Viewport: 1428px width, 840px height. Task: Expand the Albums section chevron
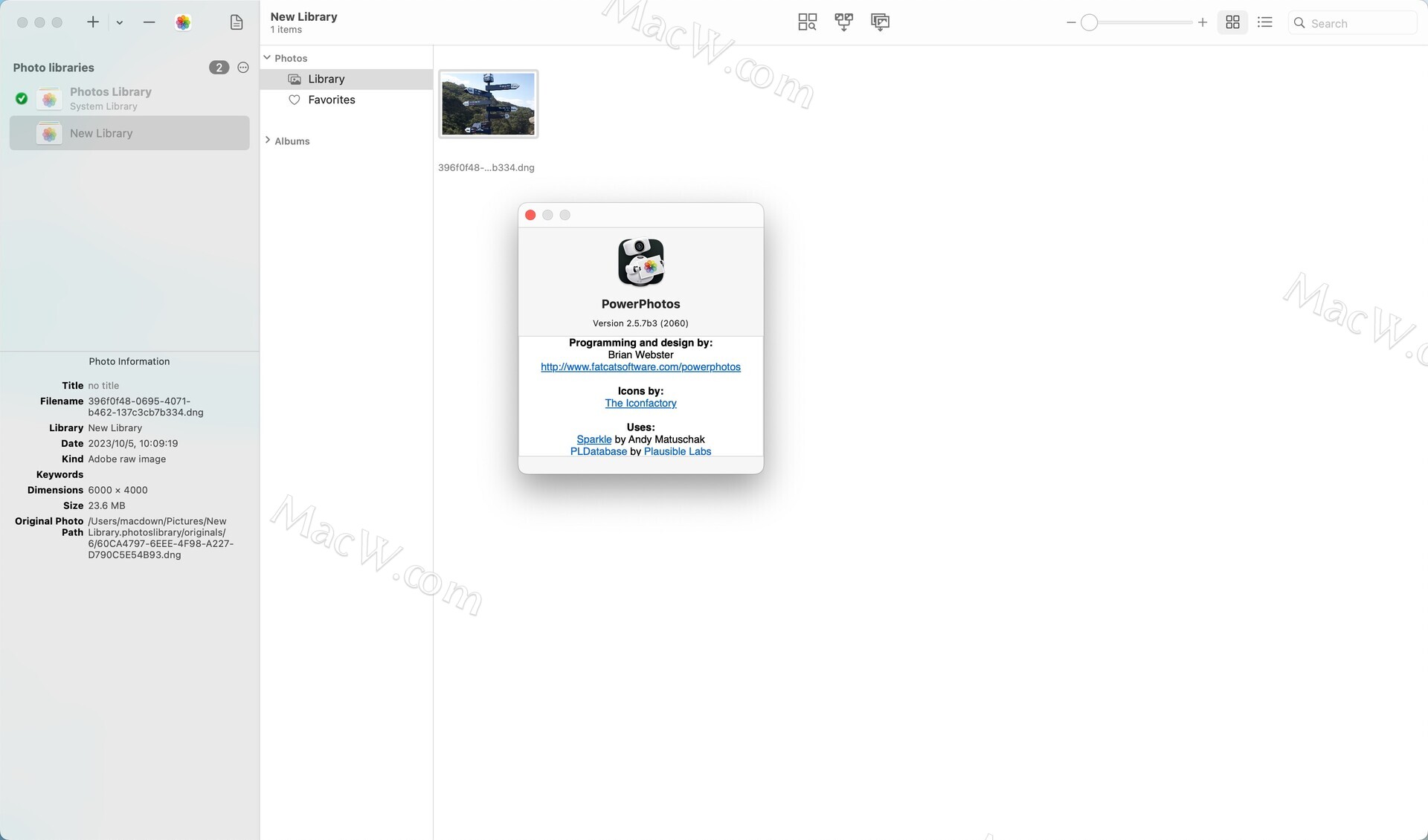click(267, 140)
